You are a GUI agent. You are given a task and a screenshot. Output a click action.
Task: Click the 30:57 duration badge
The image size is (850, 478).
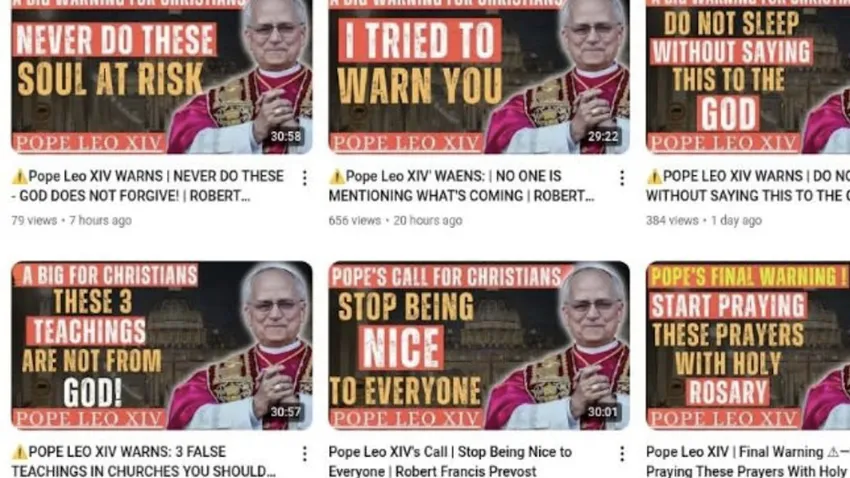click(x=286, y=412)
